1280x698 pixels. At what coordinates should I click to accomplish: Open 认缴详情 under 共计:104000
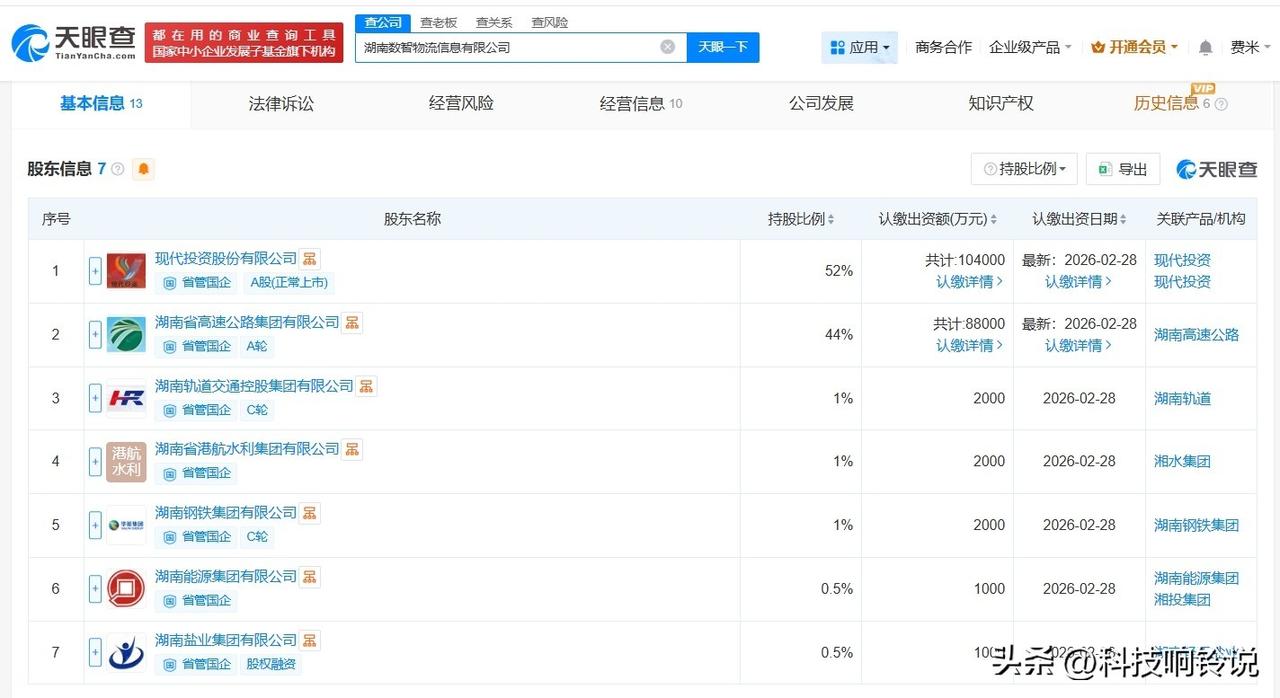coord(969,282)
